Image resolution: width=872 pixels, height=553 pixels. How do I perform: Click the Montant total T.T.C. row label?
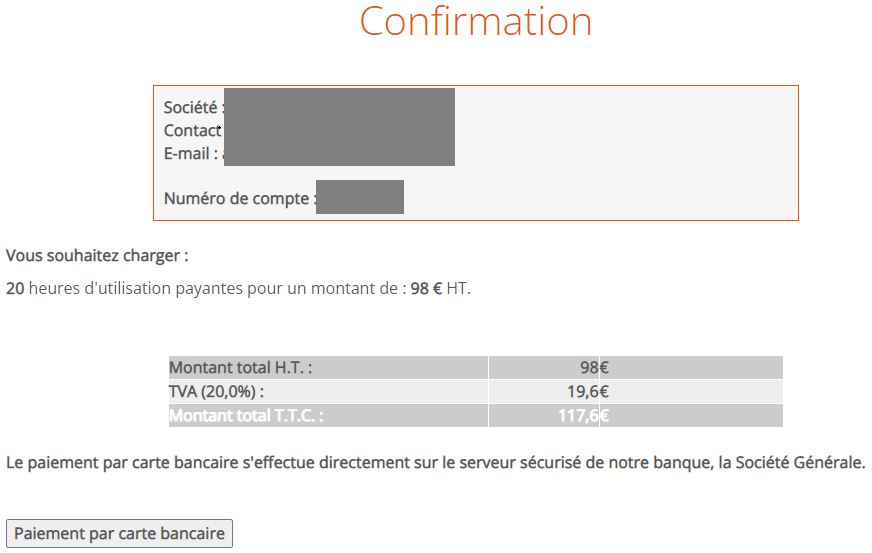[247, 415]
